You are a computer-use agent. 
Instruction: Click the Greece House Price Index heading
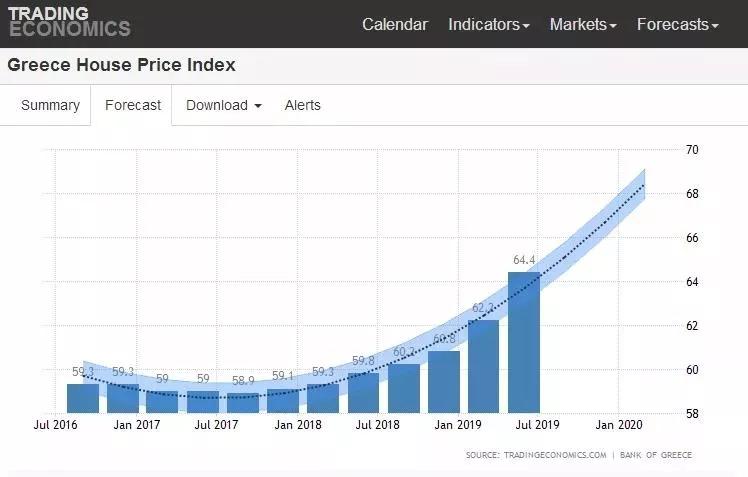click(122, 66)
